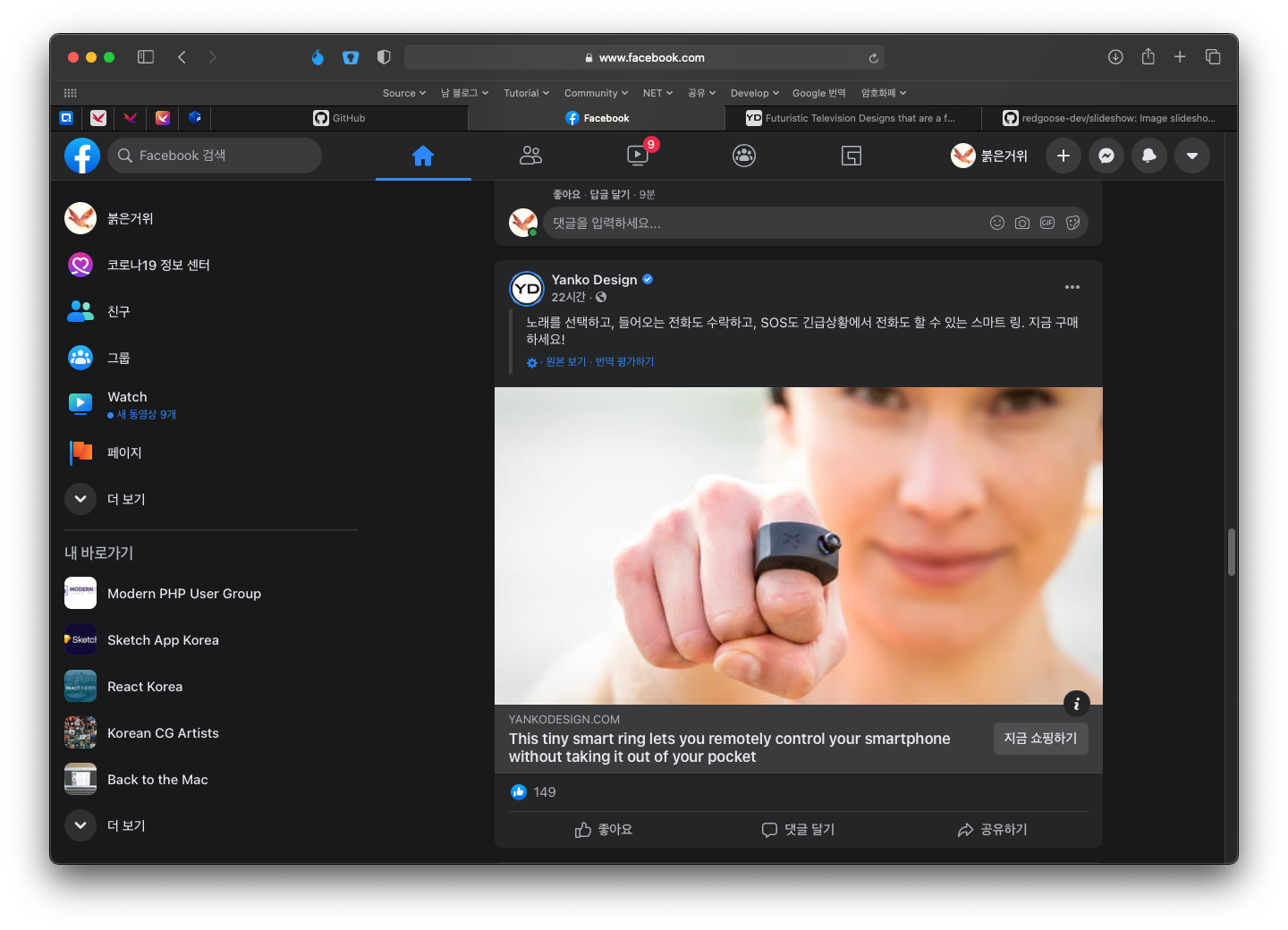Viewport: 1288px width, 930px height.
Task: Open the Develop bookmarks folder
Action: 755,93
